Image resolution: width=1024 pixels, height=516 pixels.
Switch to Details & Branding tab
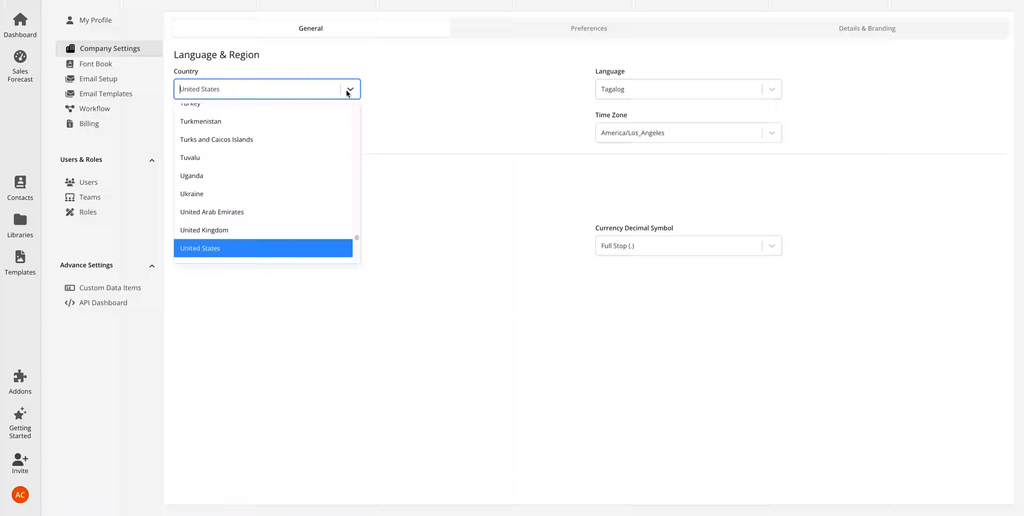click(x=866, y=28)
